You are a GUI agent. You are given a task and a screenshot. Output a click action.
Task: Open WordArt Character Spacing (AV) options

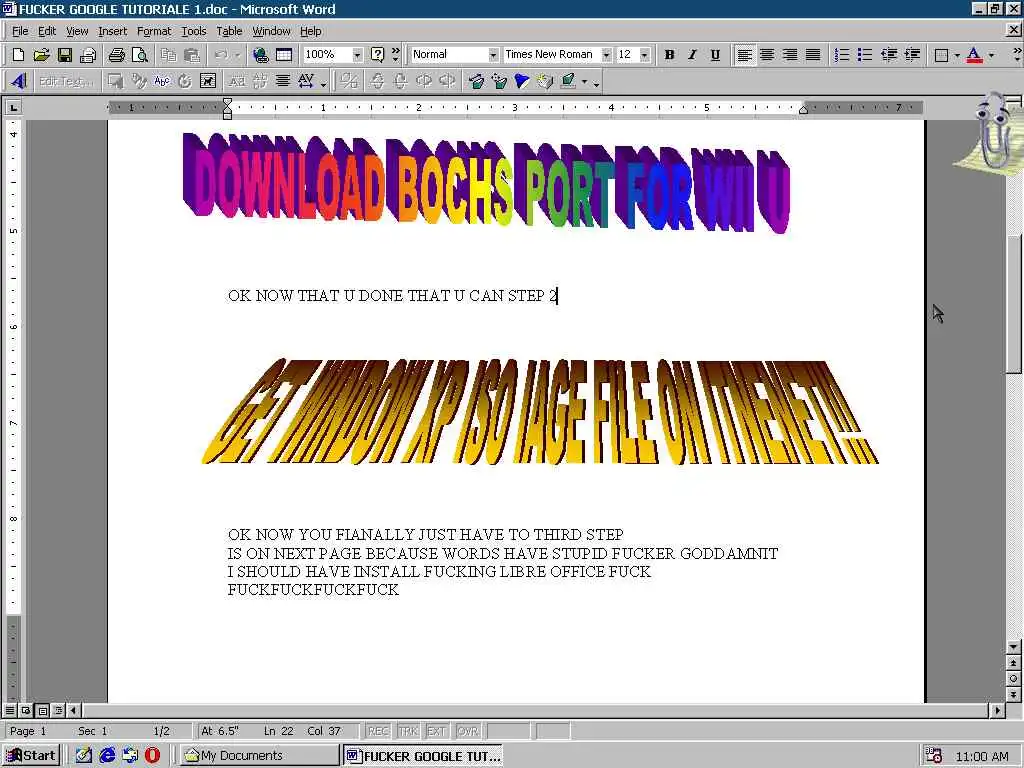point(307,81)
